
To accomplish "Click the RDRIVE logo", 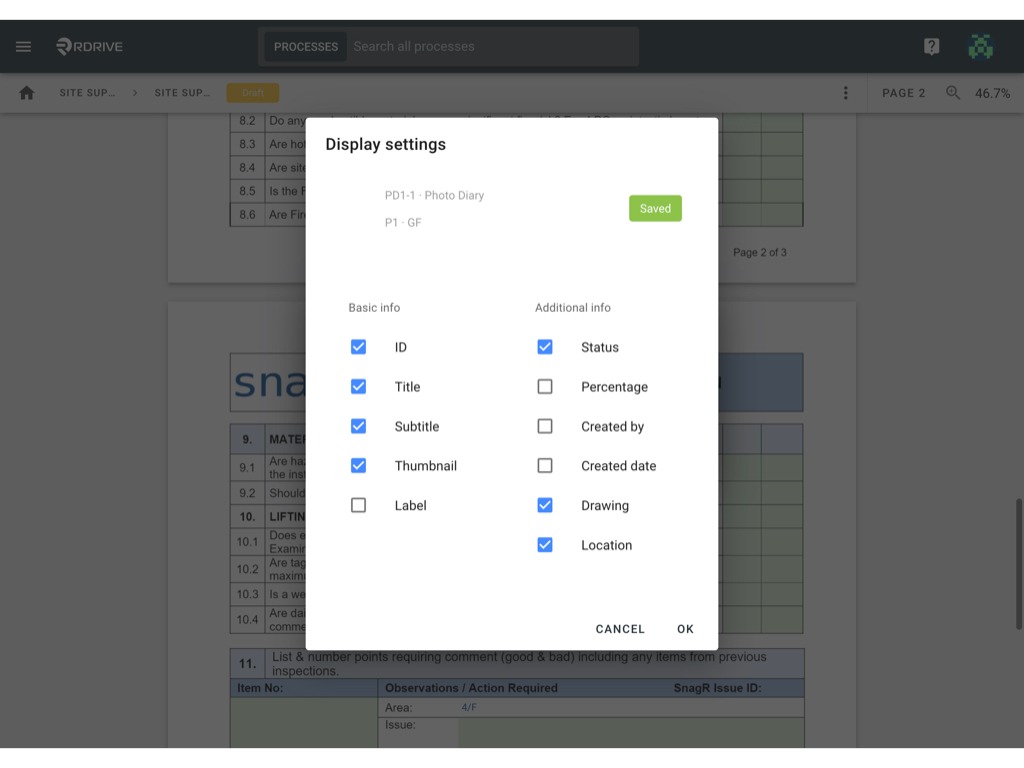I will [89, 46].
